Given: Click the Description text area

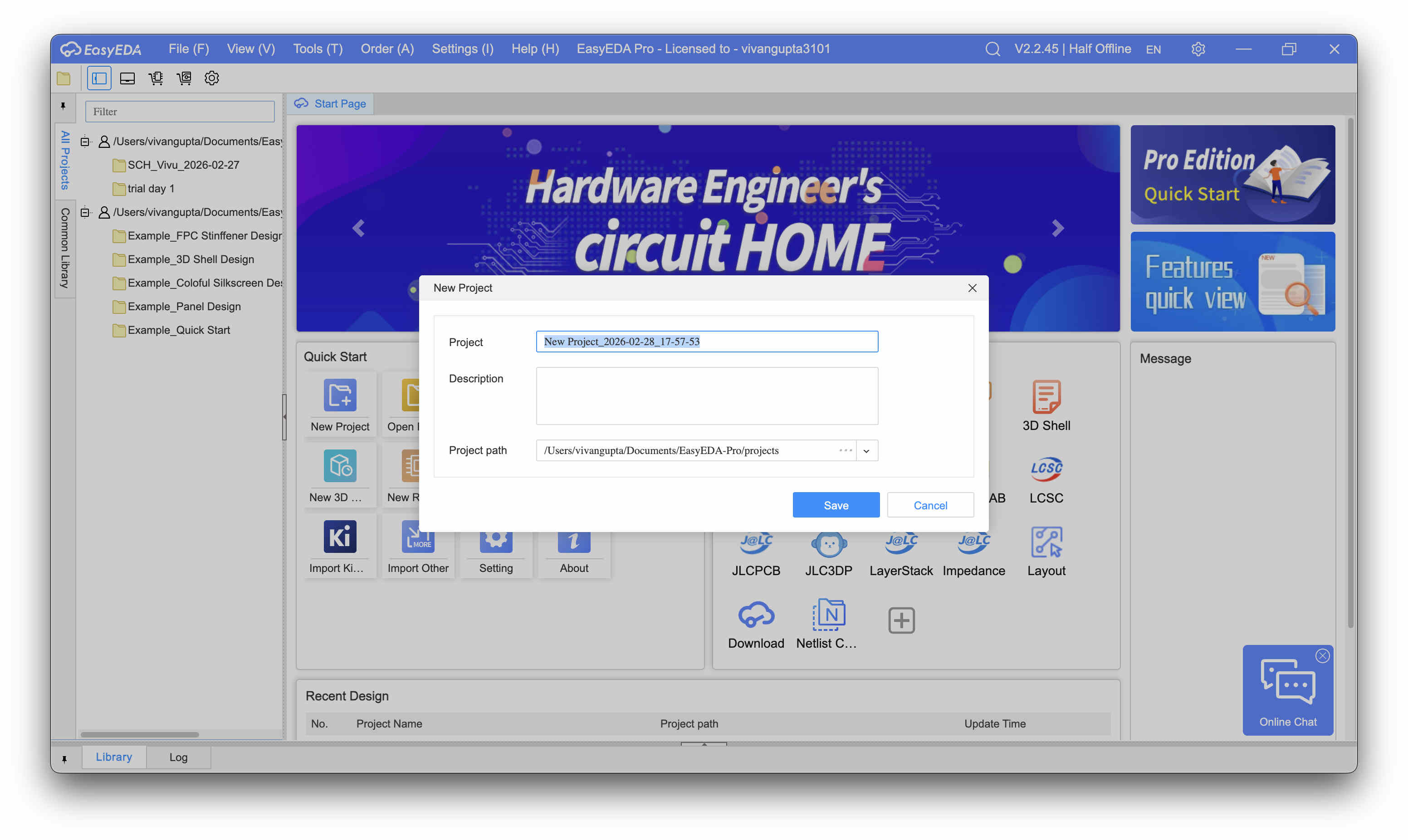Looking at the screenshot, I should pos(706,396).
